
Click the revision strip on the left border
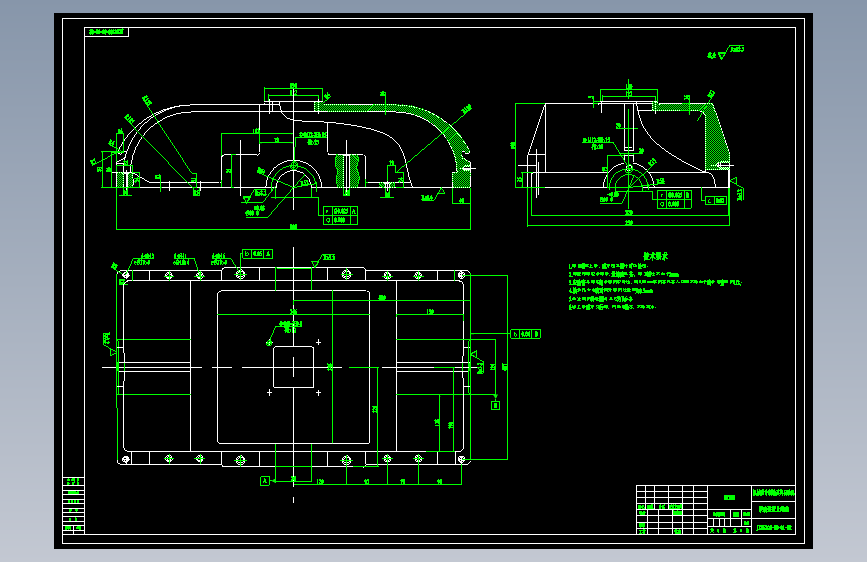pos(74,504)
